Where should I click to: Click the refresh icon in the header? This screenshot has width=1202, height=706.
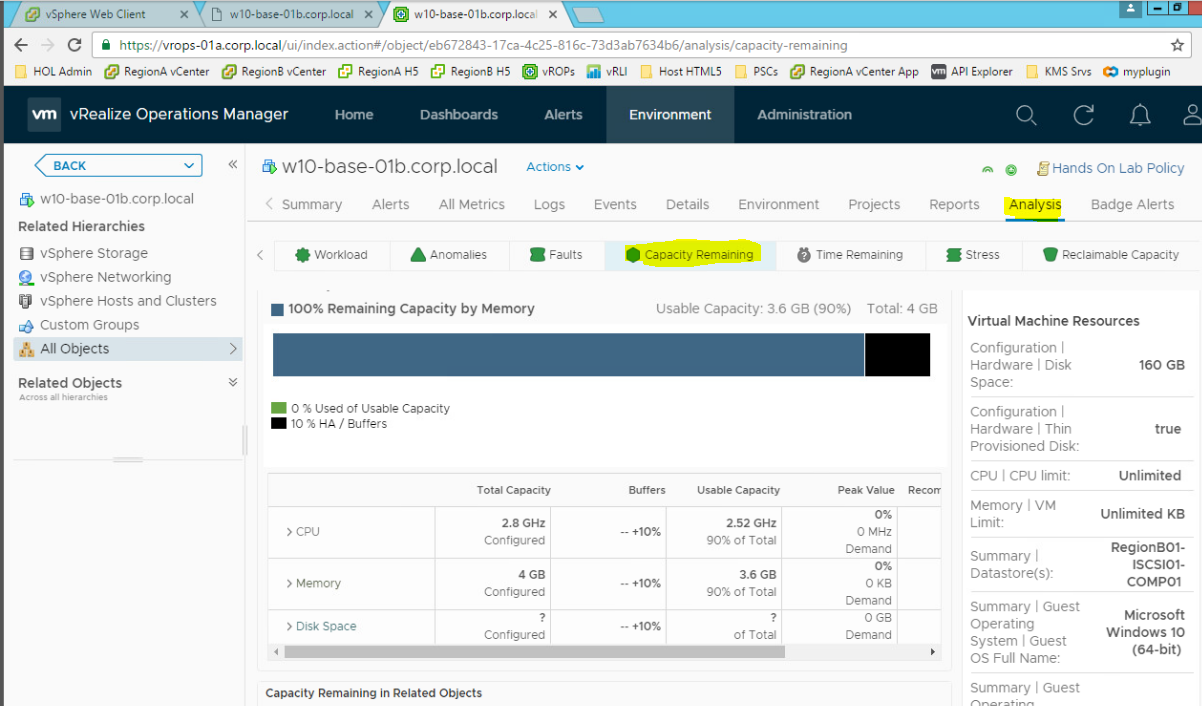click(1083, 115)
